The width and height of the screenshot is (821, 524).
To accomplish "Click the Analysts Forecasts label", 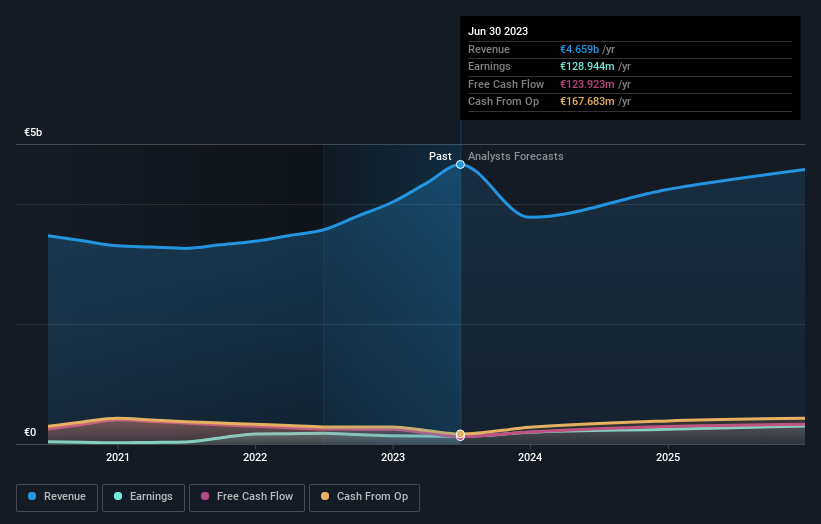I will (x=515, y=156).
